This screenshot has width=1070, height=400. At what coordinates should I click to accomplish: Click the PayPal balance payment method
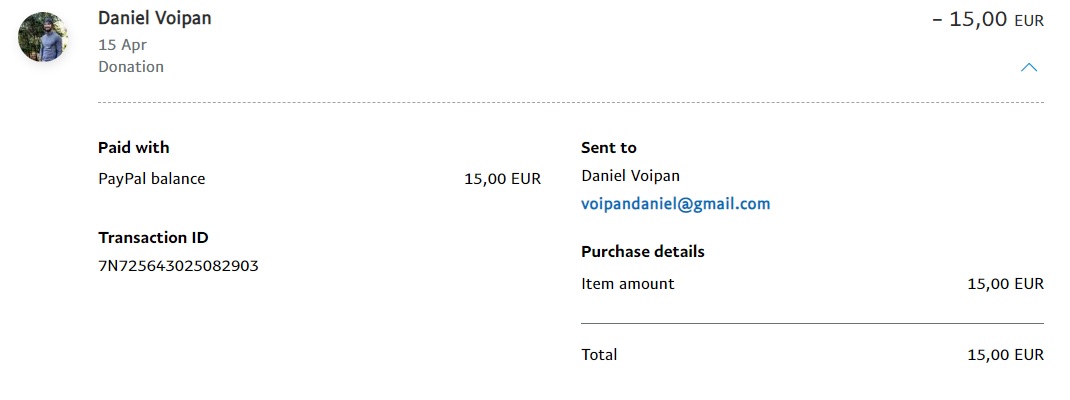click(x=152, y=179)
